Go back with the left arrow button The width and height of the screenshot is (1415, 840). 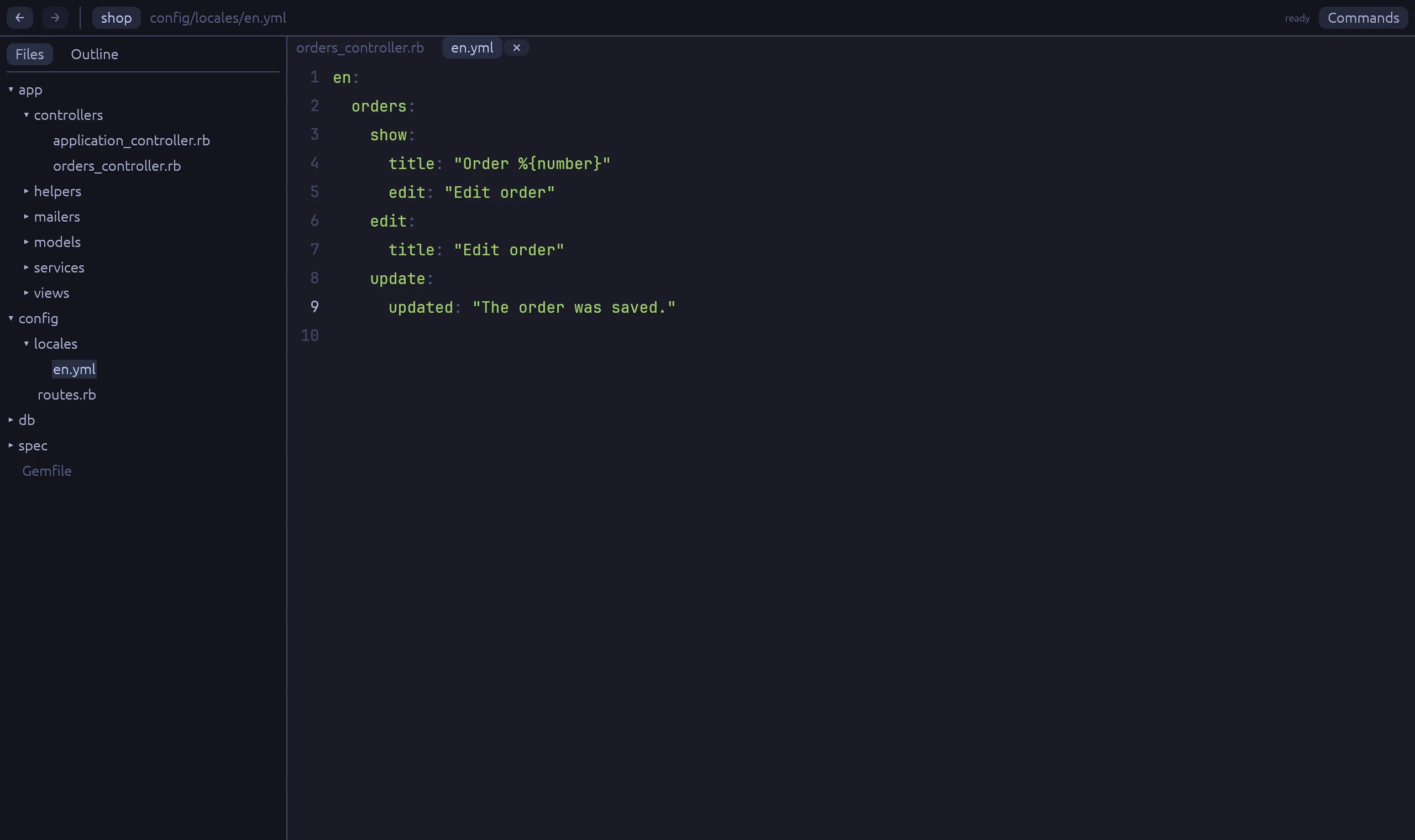pos(20,18)
